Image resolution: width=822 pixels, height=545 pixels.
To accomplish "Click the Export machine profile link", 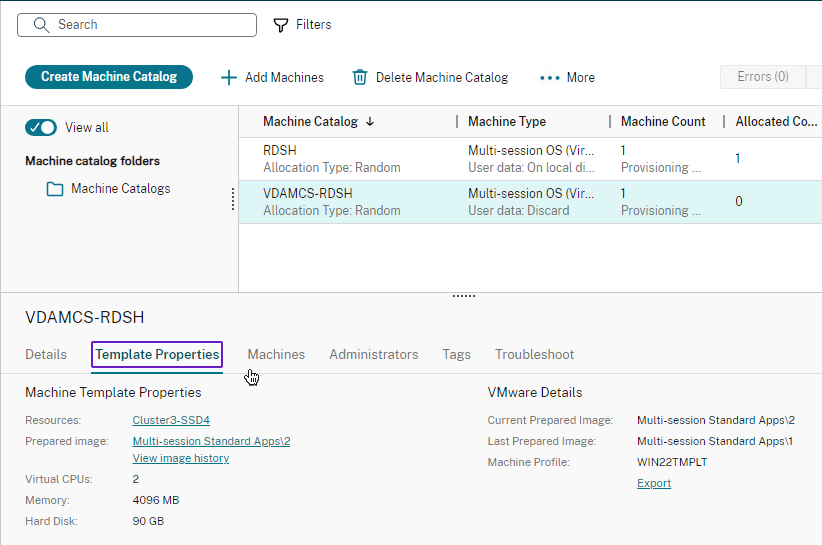I will [654, 483].
